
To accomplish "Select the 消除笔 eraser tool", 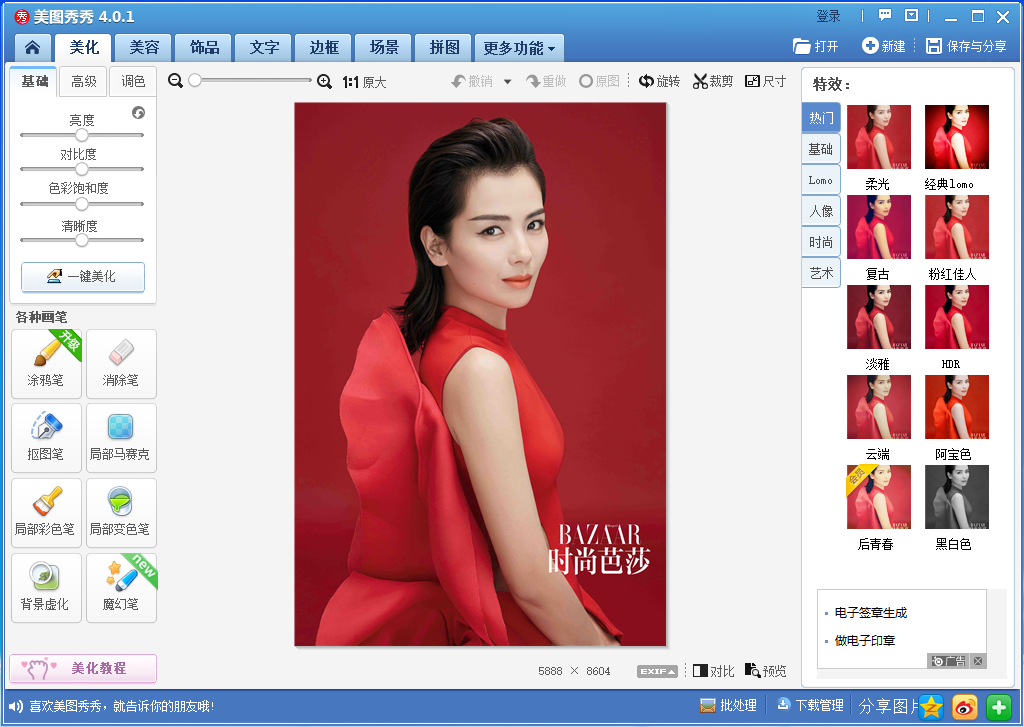I will (121, 364).
